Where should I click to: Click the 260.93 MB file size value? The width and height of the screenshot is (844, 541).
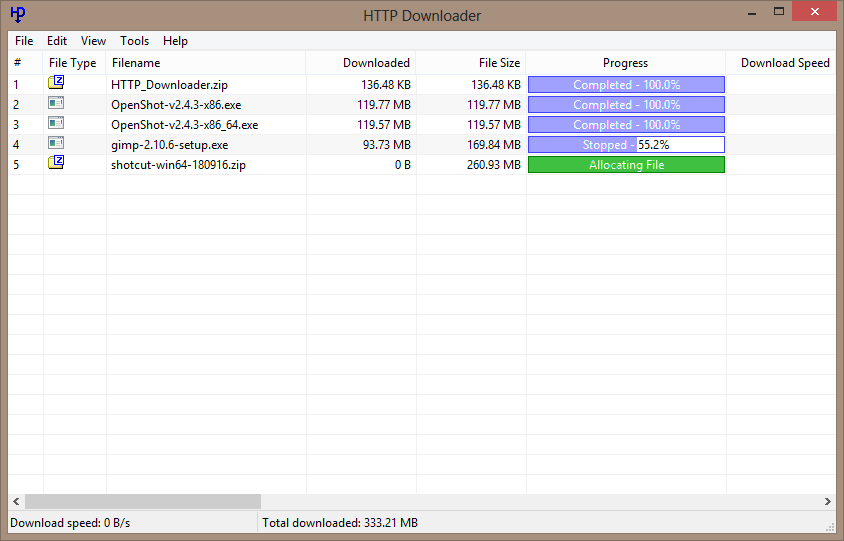[x=494, y=165]
